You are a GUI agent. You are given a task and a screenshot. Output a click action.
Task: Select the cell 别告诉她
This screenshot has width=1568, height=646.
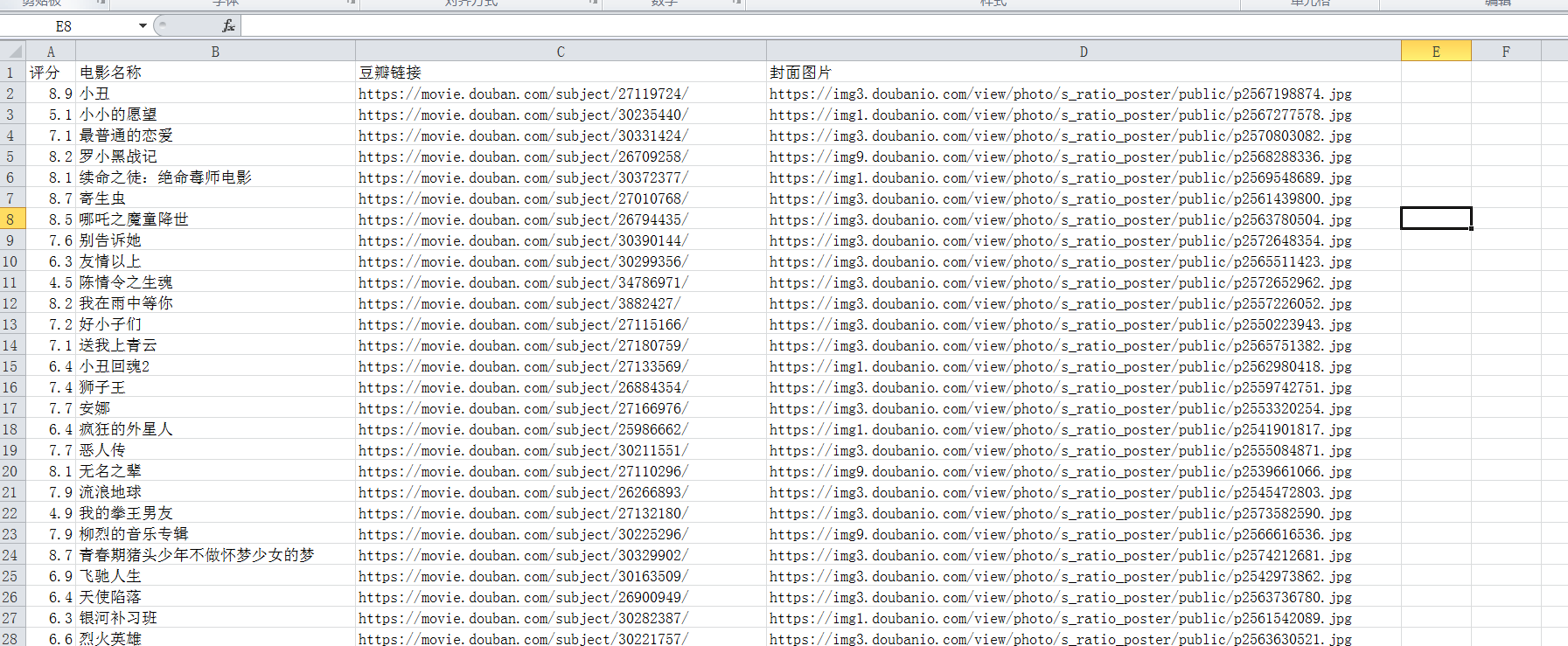pos(215,240)
